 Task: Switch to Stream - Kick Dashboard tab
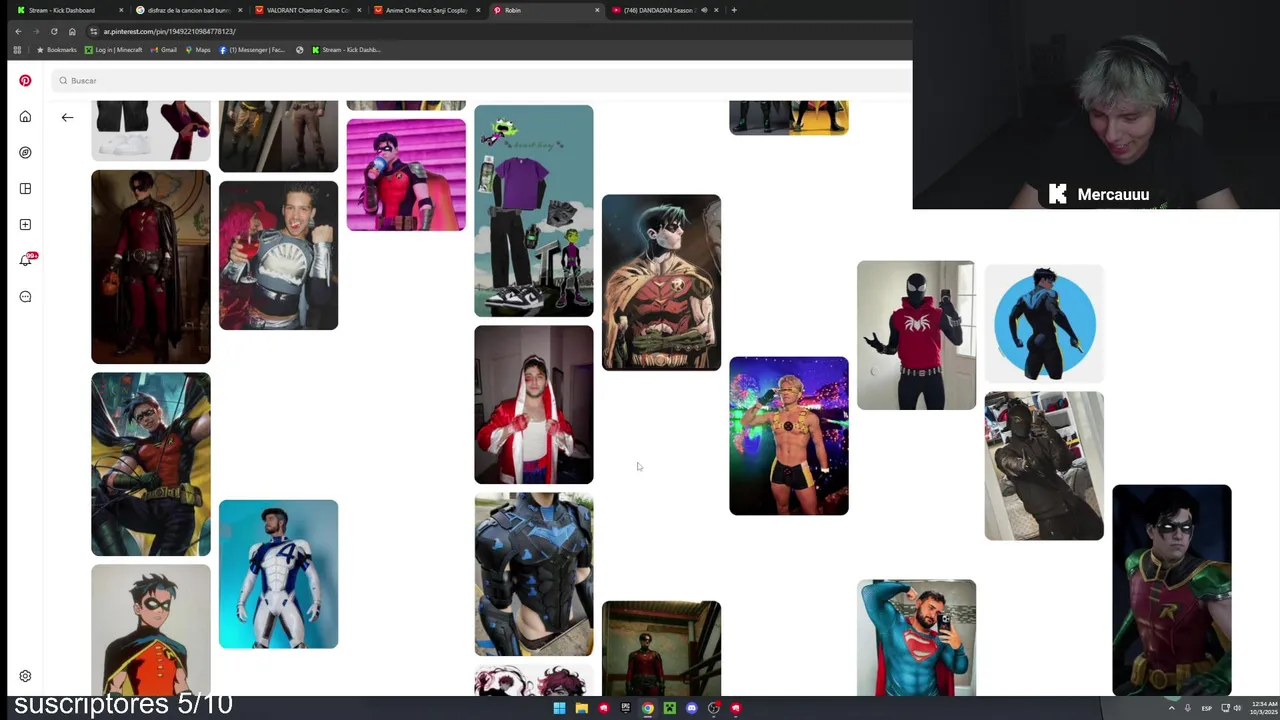tap(68, 10)
